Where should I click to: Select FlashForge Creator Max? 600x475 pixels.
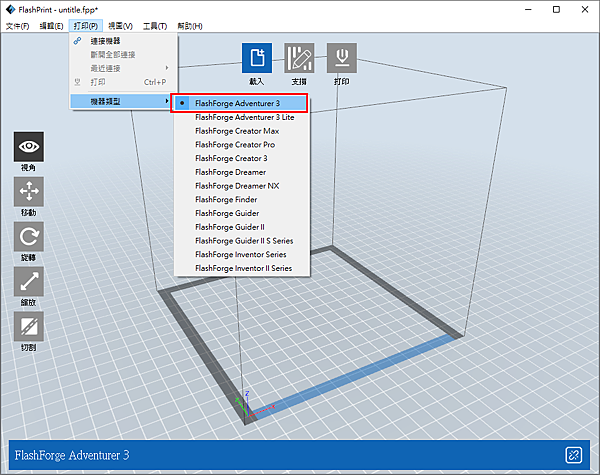pyautogui.click(x=242, y=131)
